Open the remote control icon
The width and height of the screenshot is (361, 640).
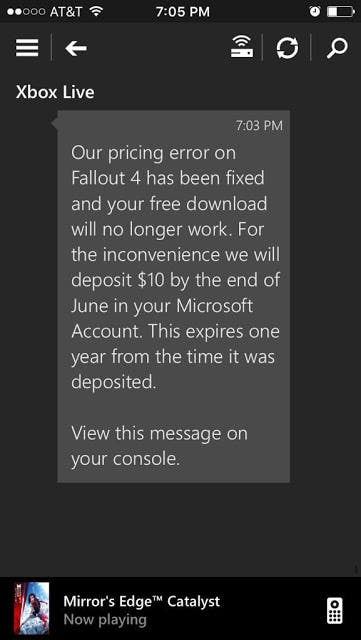[x=335, y=611]
